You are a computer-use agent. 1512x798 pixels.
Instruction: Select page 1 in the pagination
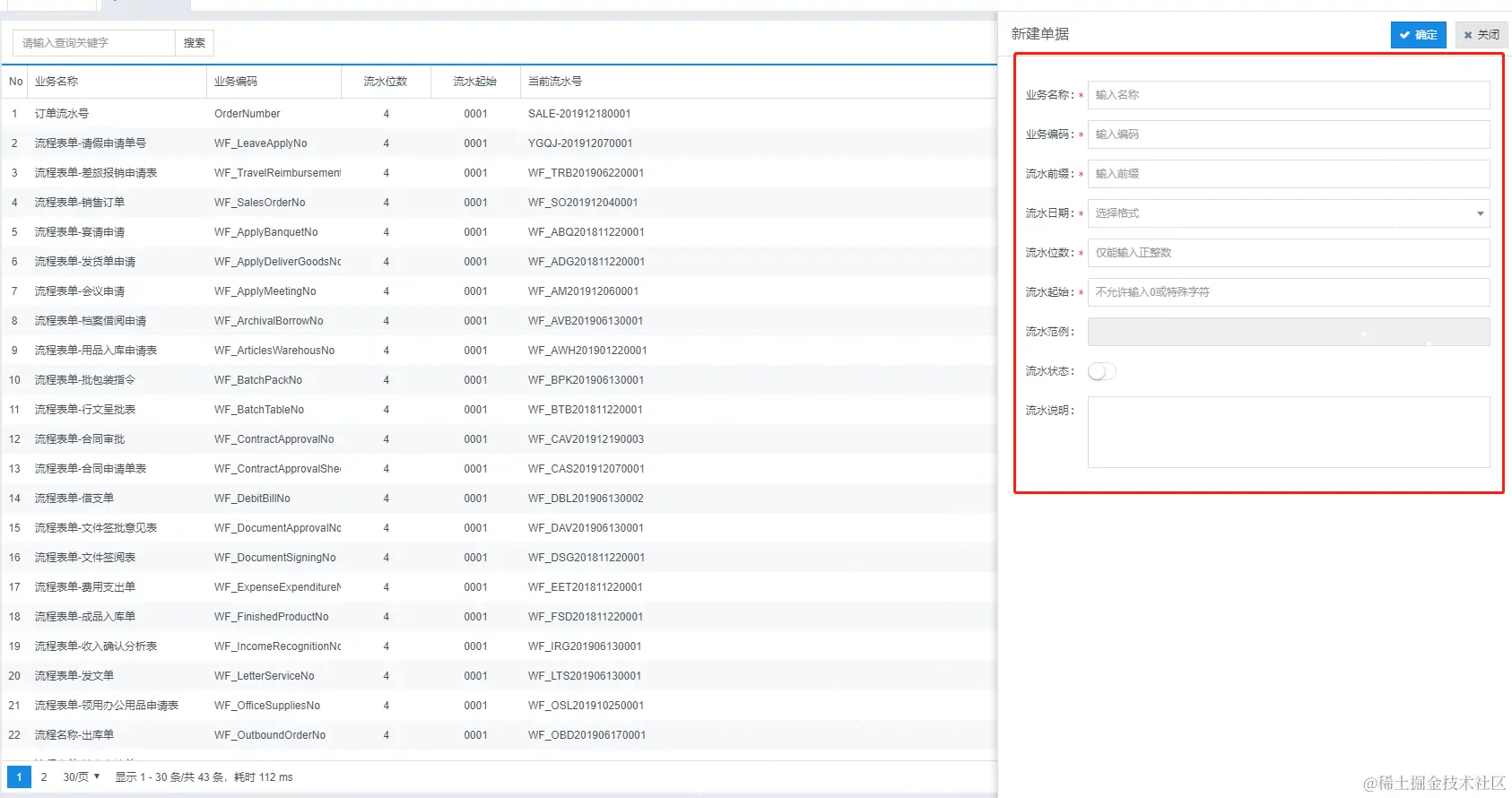click(x=19, y=777)
